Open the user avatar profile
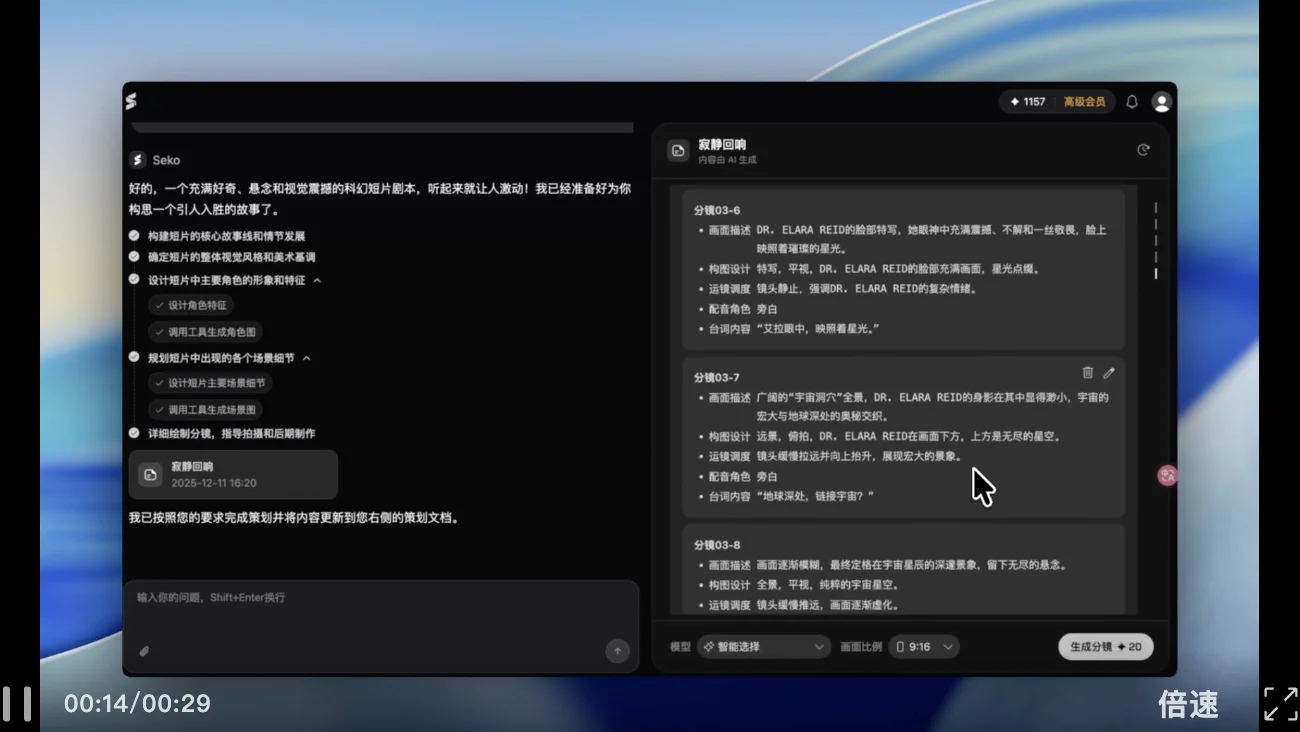This screenshot has width=1300, height=732. click(x=1161, y=101)
